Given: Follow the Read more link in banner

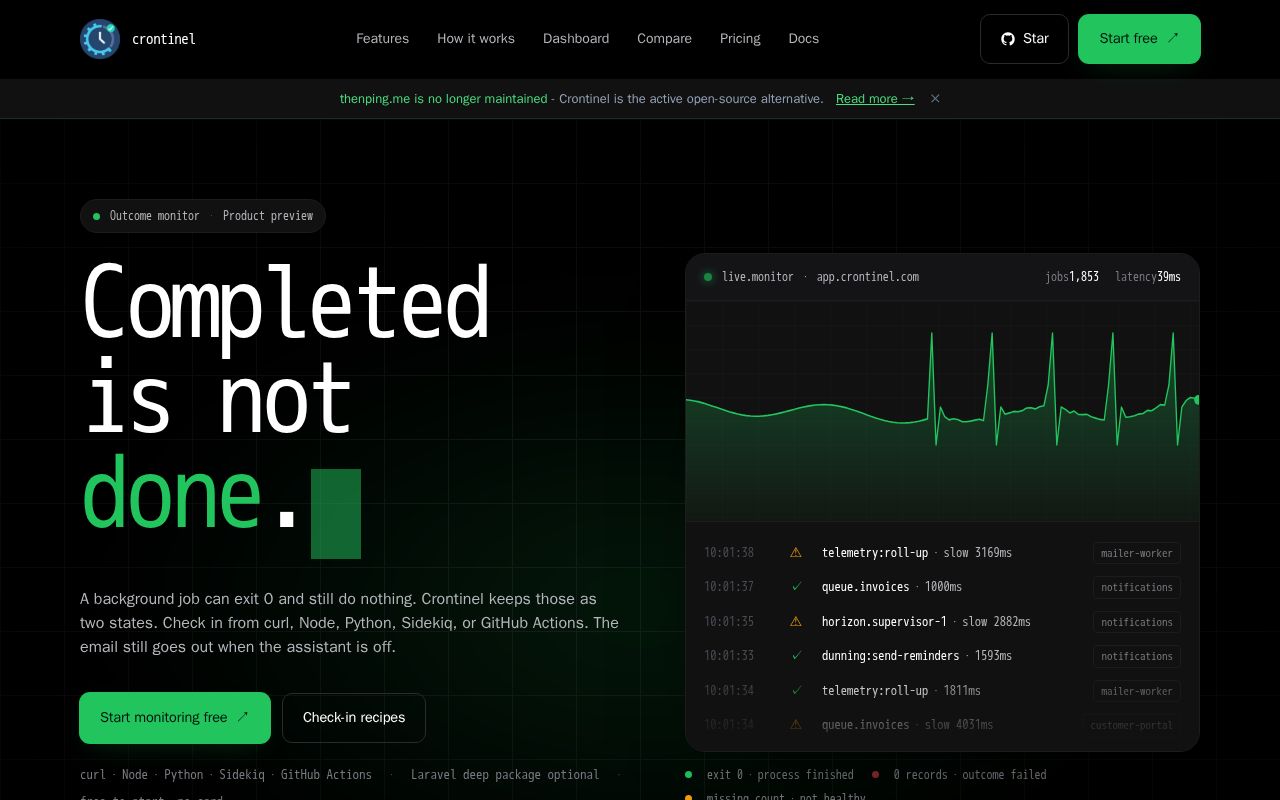Looking at the screenshot, I should click(x=875, y=98).
